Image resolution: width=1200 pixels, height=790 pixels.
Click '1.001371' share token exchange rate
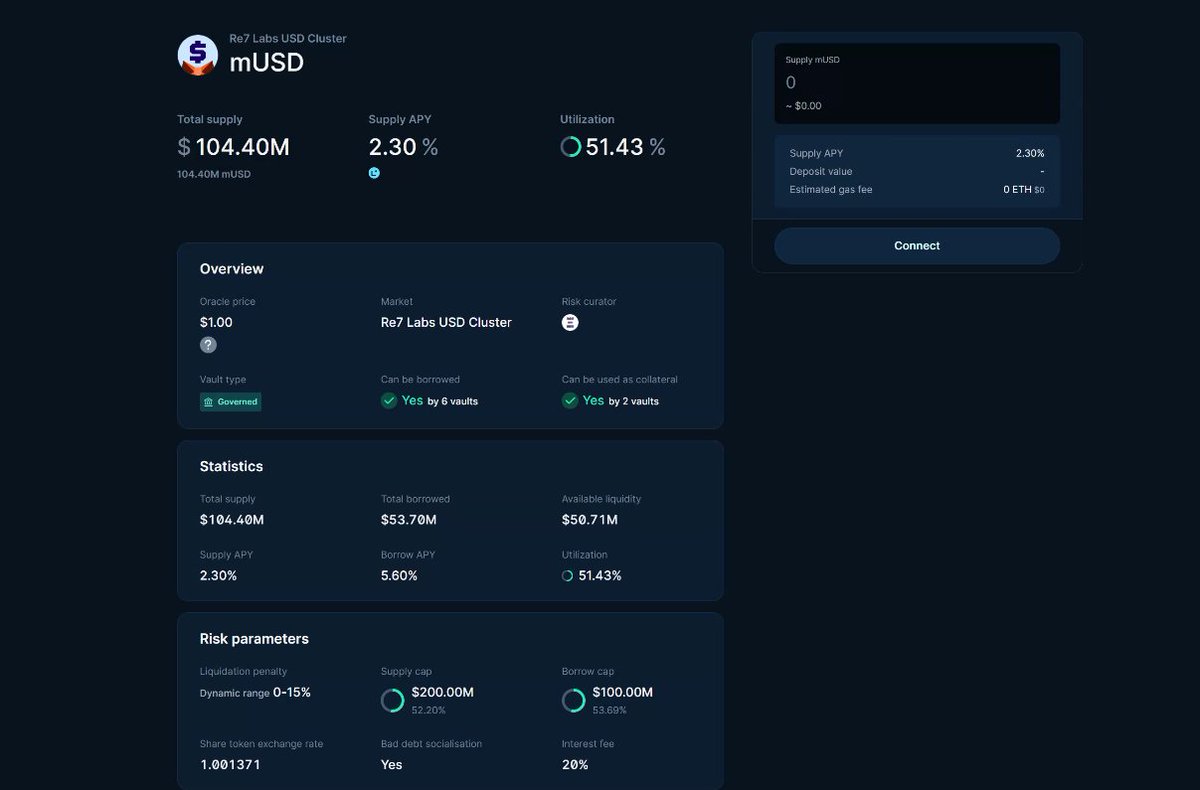click(x=231, y=765)
